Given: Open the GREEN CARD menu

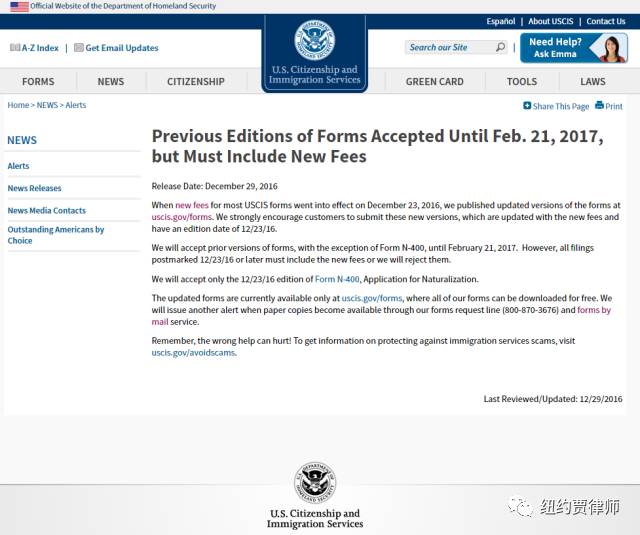Looking at the screenshot, I should tap(434, 82).
